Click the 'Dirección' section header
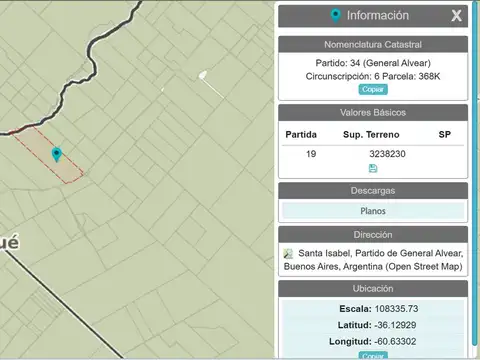This screenshot has width=480, height=360. (373, 235)
